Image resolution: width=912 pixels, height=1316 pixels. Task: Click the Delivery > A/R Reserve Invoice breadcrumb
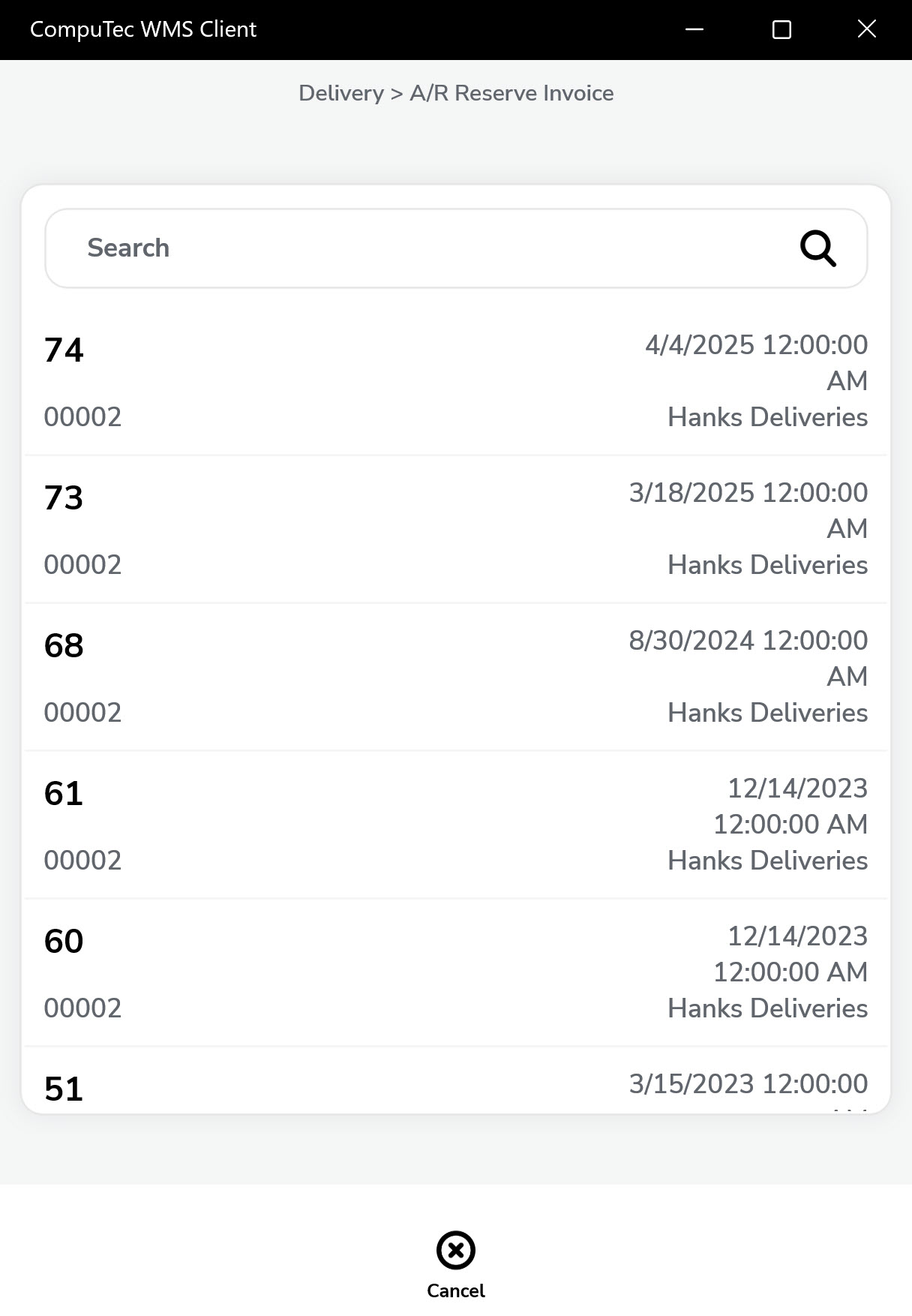pos(456,93)
